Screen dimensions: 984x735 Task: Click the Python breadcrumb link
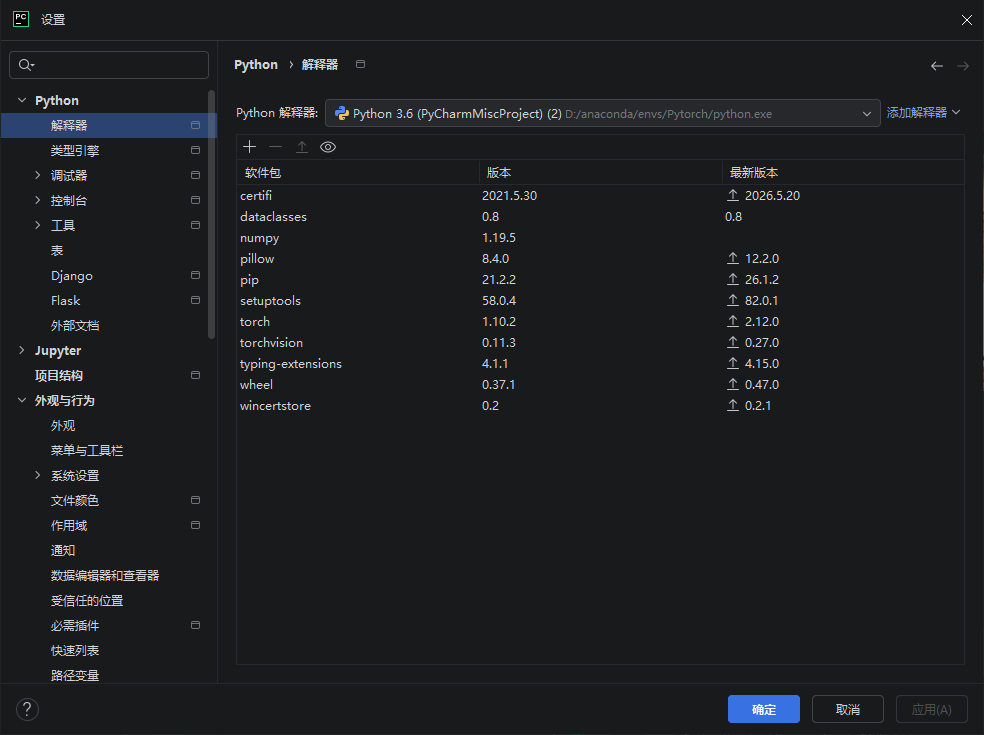pos(255,65)
